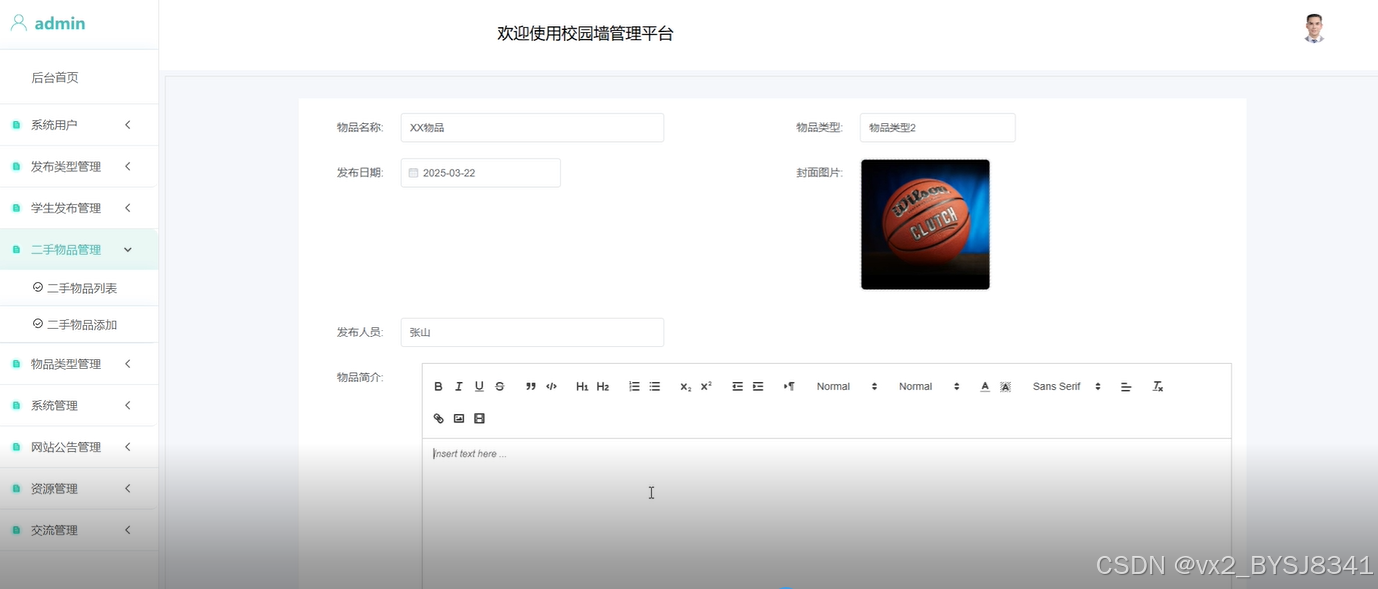
Task: Open the first Normal size dropdown
Action: click(x=847, y=386)
